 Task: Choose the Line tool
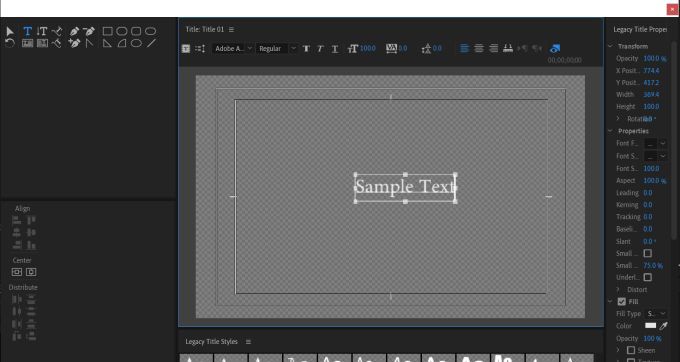coord(151,43)
